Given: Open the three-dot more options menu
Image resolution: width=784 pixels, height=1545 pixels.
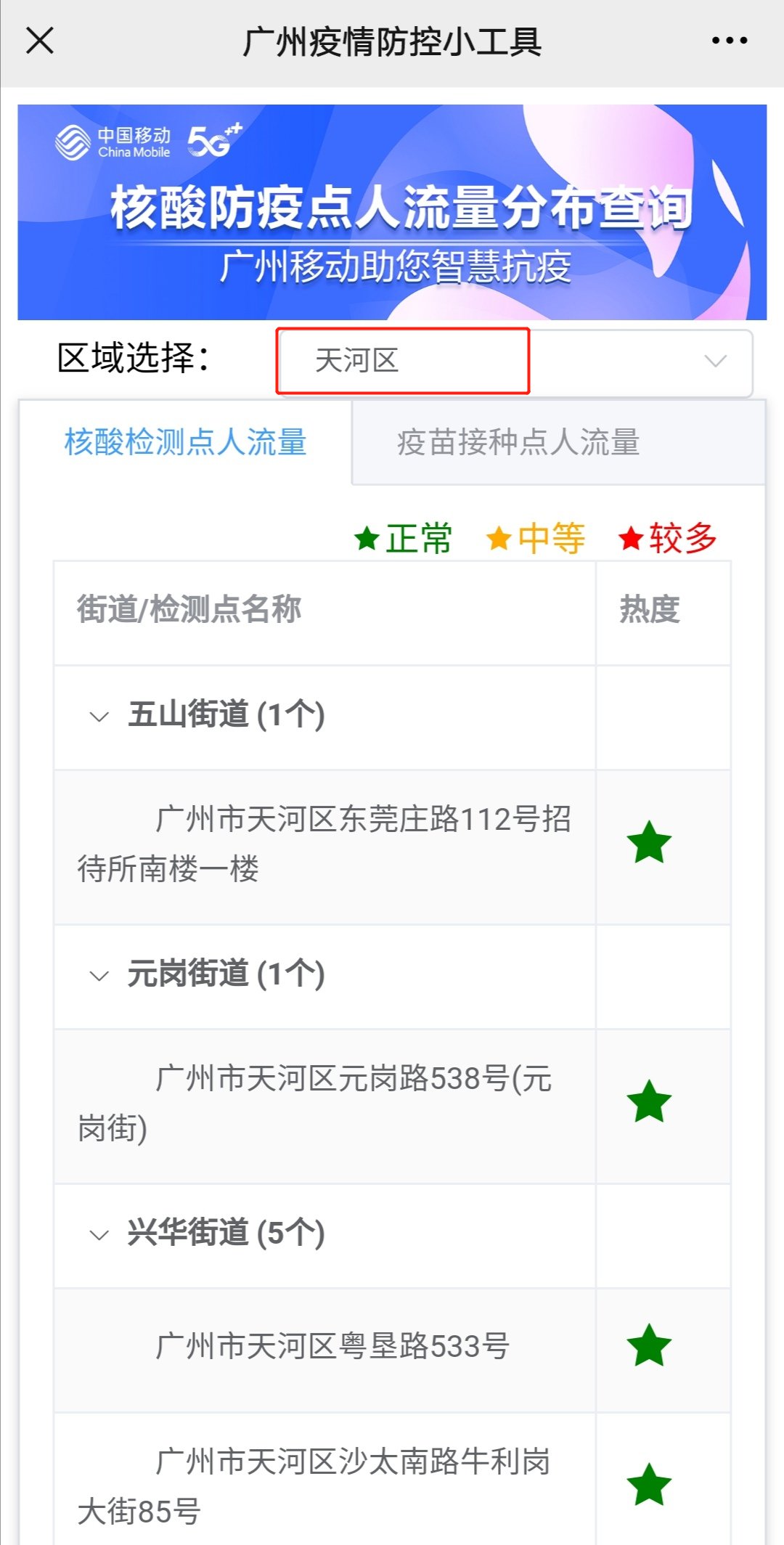Looking at the screenshot, I should 729,41.
